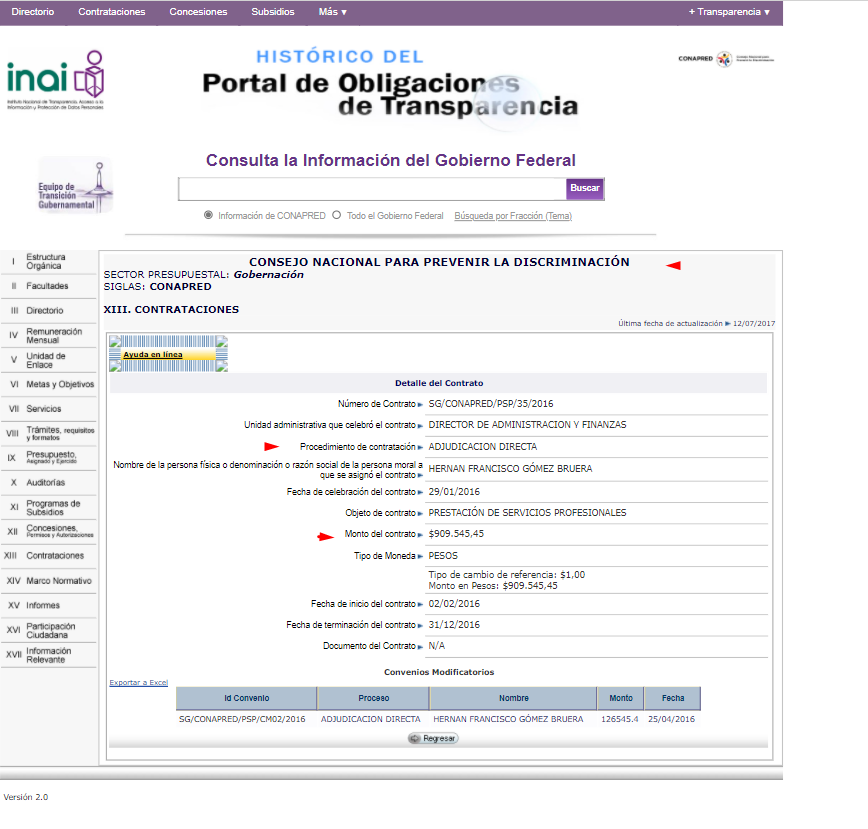Select Información de CONAPRED radio option
This screenshot has width=868, height=829.
(x=208, y=215)
